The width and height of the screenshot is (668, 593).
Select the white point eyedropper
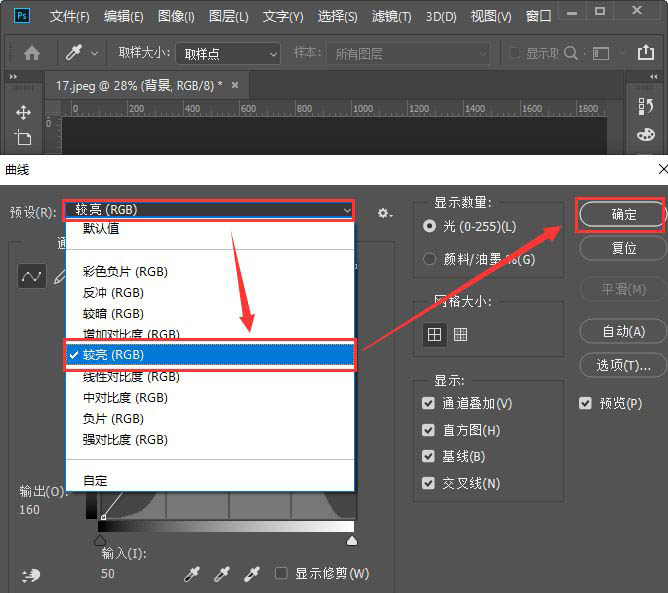[252, 574]
